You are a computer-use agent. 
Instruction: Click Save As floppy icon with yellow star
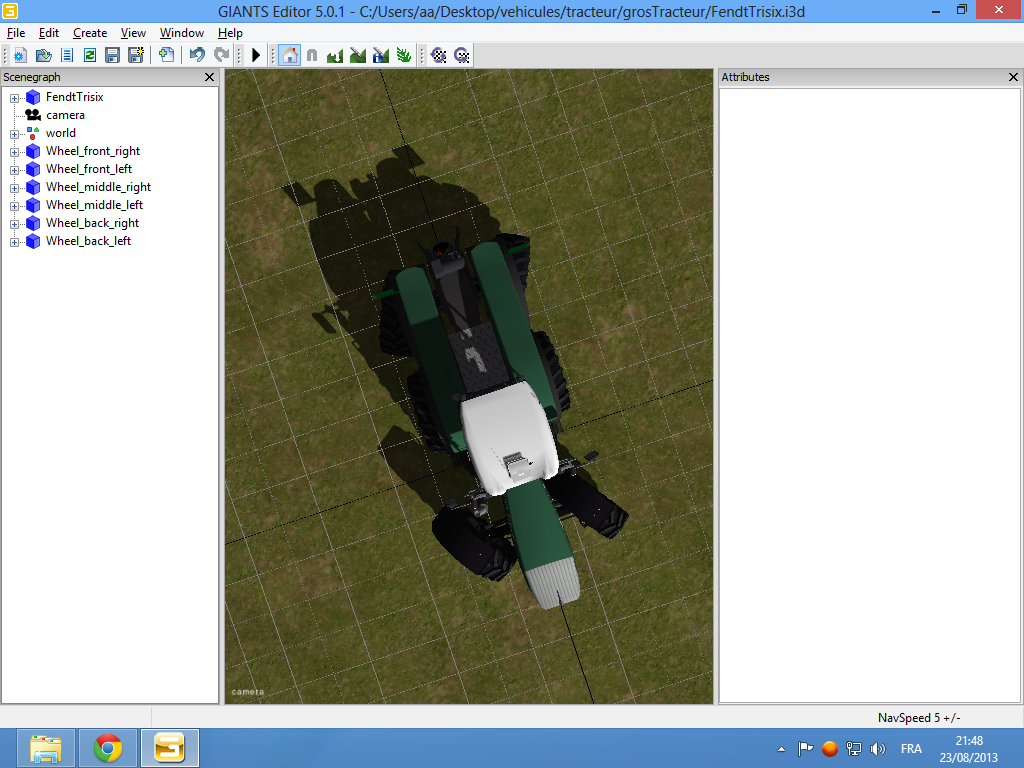click(136, 56)
